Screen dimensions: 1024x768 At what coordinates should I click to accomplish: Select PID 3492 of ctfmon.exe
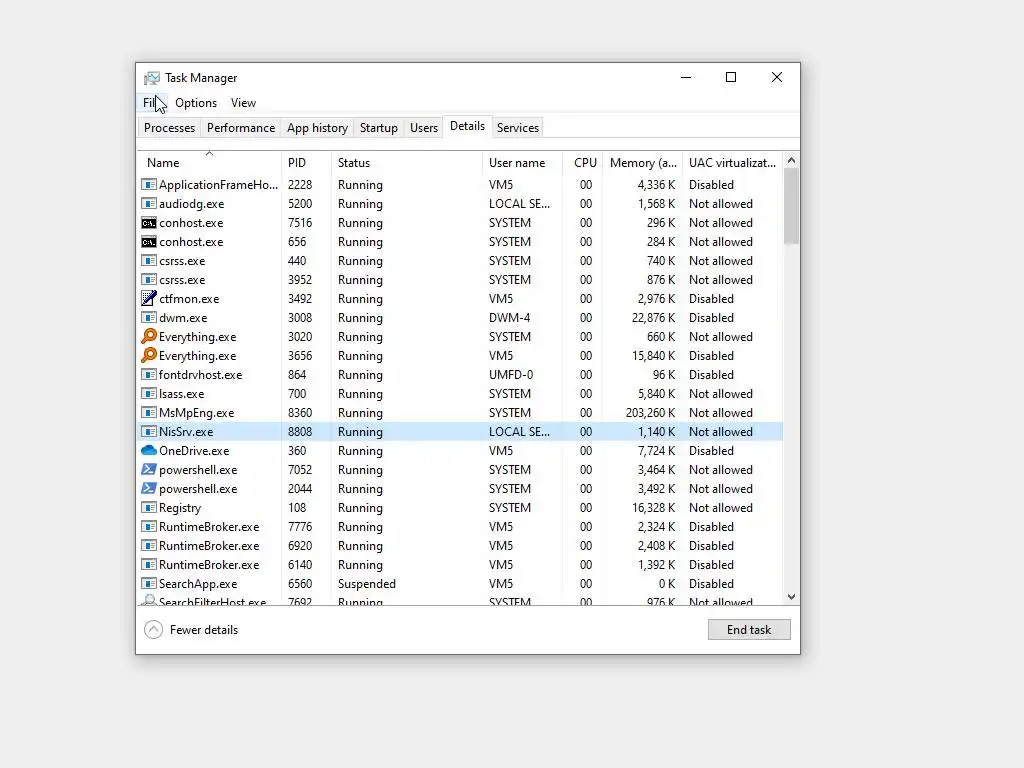point(300,299)
